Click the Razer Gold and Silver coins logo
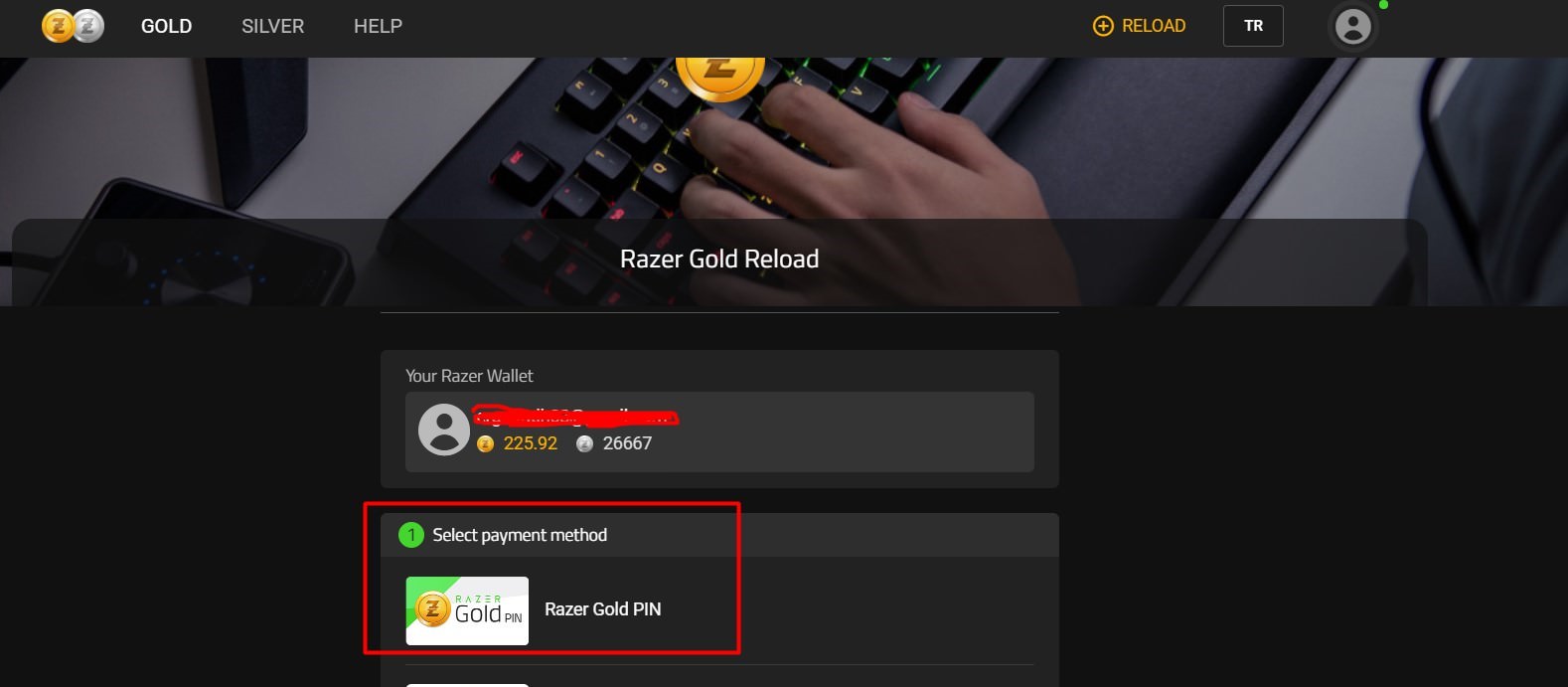 [x=73, y=26]
